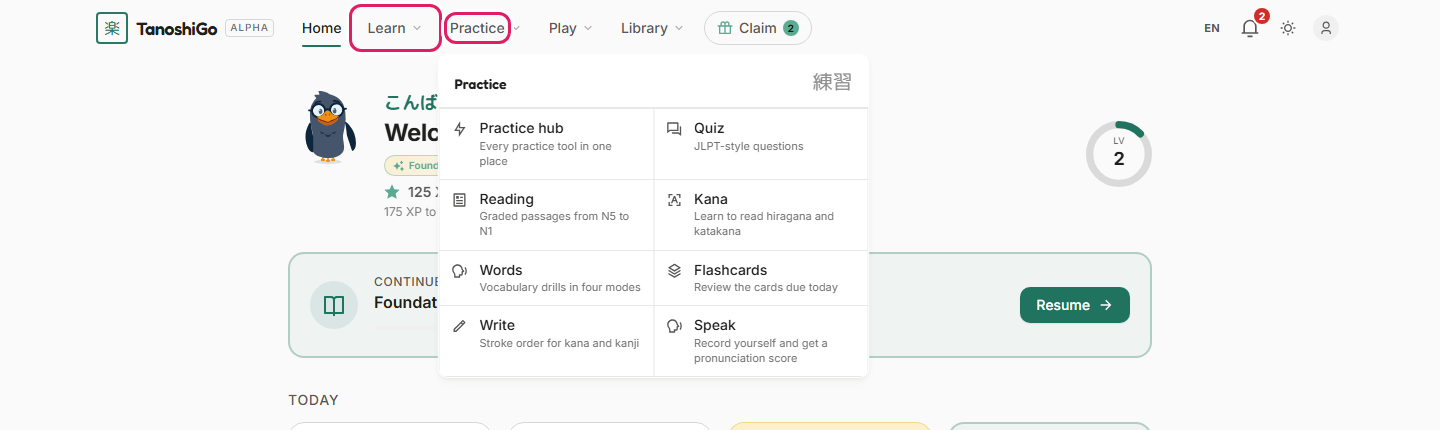Click the TODAY section heading
1440x430 pixels.
click(313, 400)
